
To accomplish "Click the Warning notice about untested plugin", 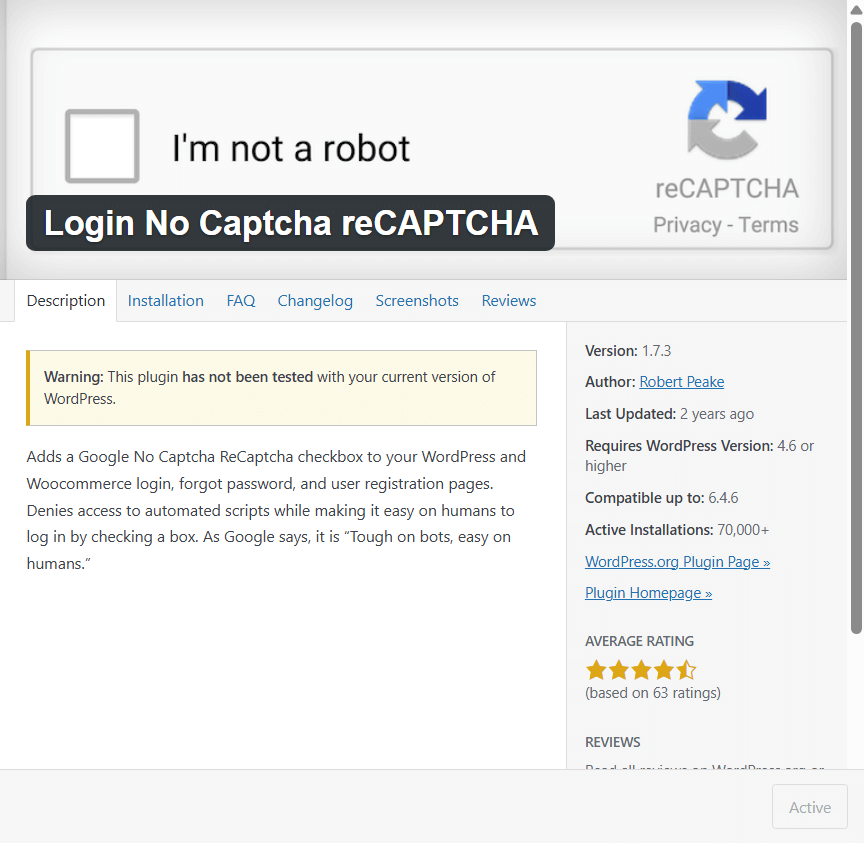I will click(x=282, y=388).
